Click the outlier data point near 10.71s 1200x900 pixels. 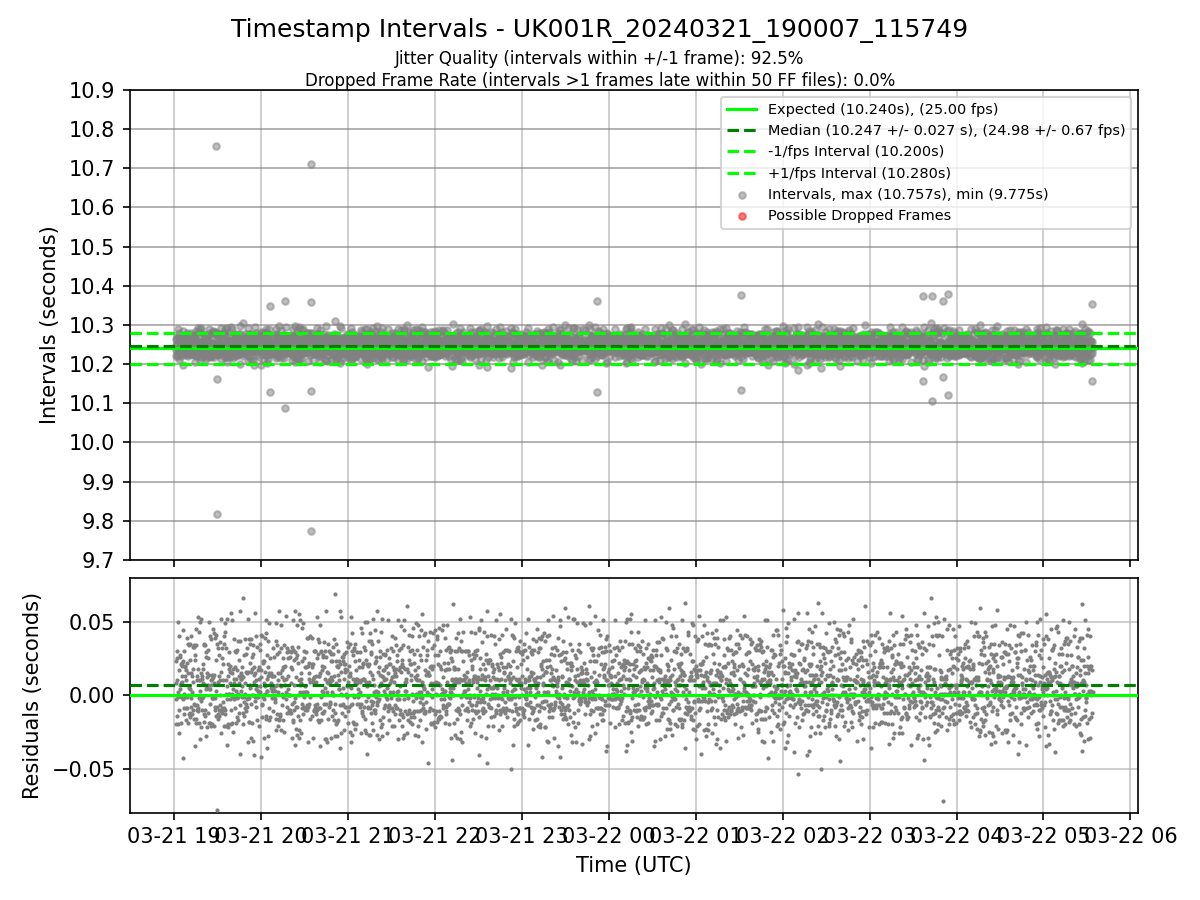point(311,164)
